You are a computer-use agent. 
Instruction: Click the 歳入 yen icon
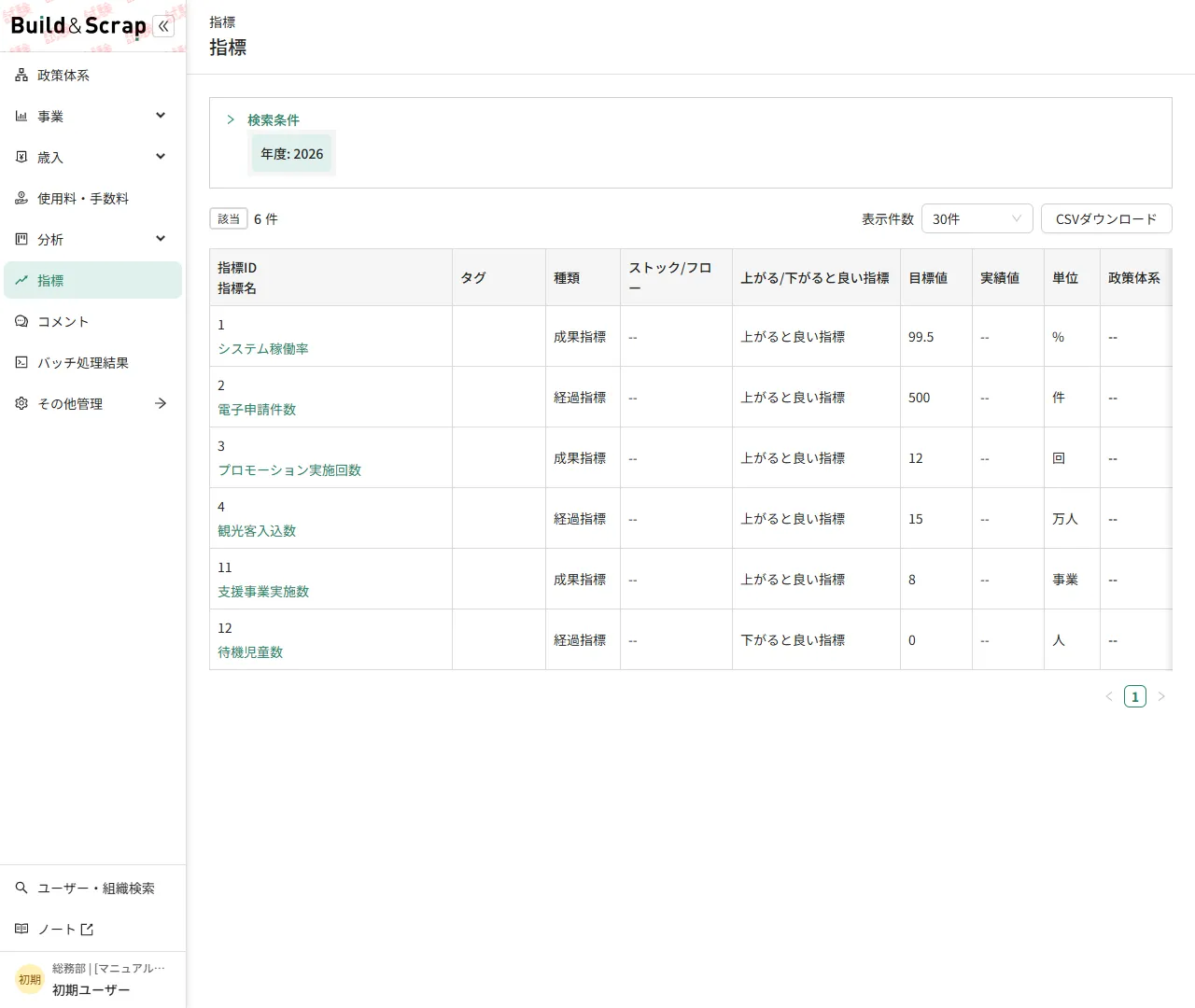click(x=21, y=157)
